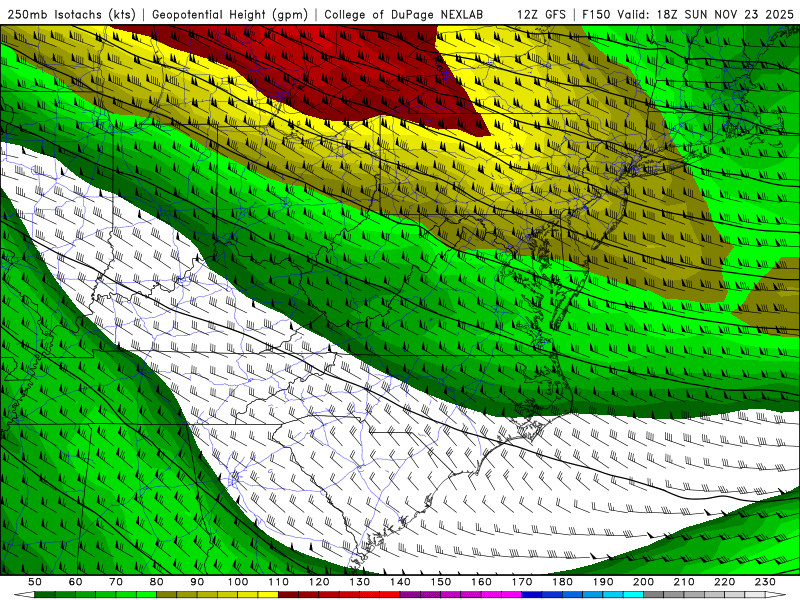Click the '140' color scale label
This screenshot has height=600, width=800.
click(400, 582)
